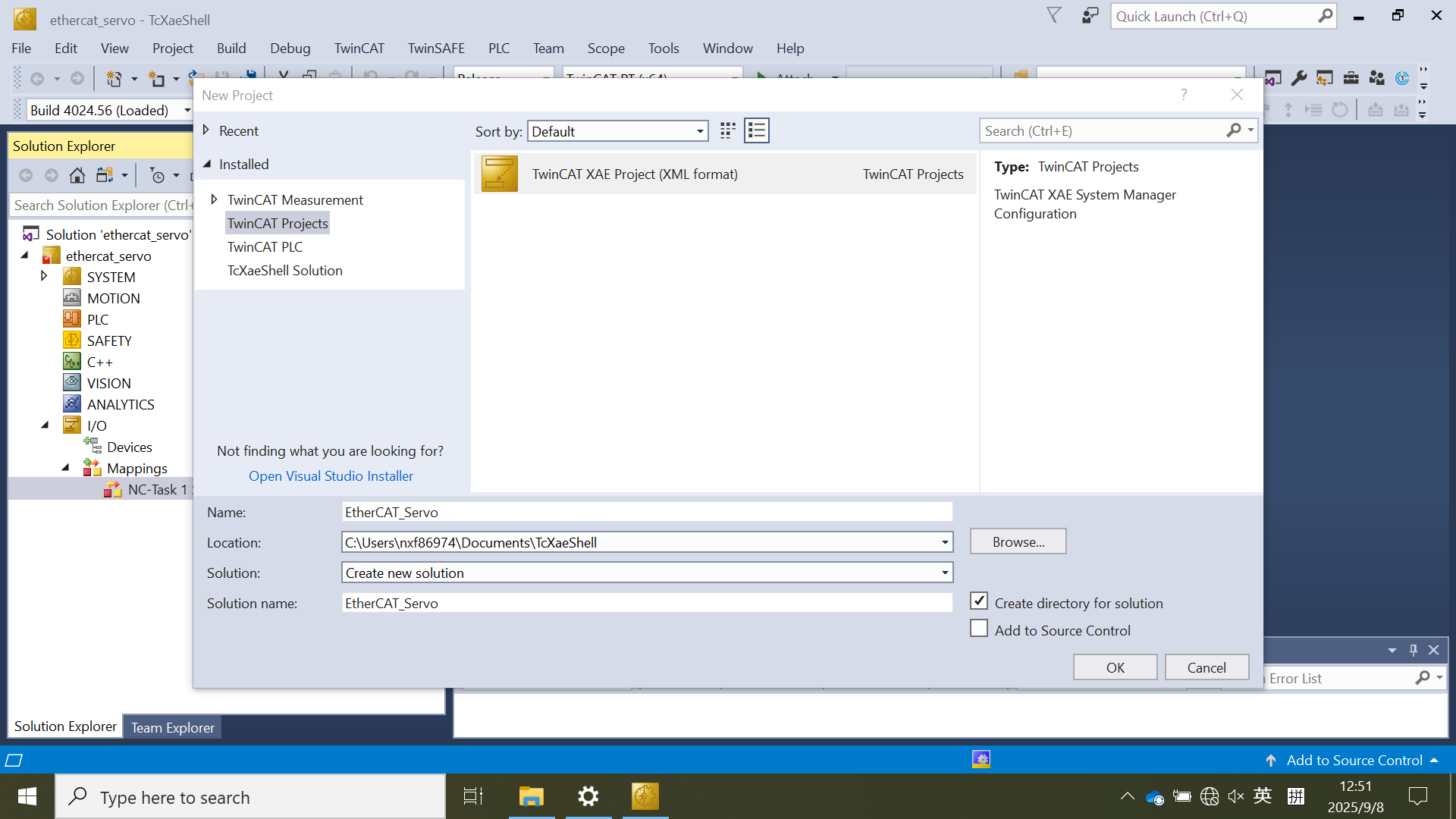
Task: Click the Properties wrench icon in toolbar
Action: [x=1298, y=78]
